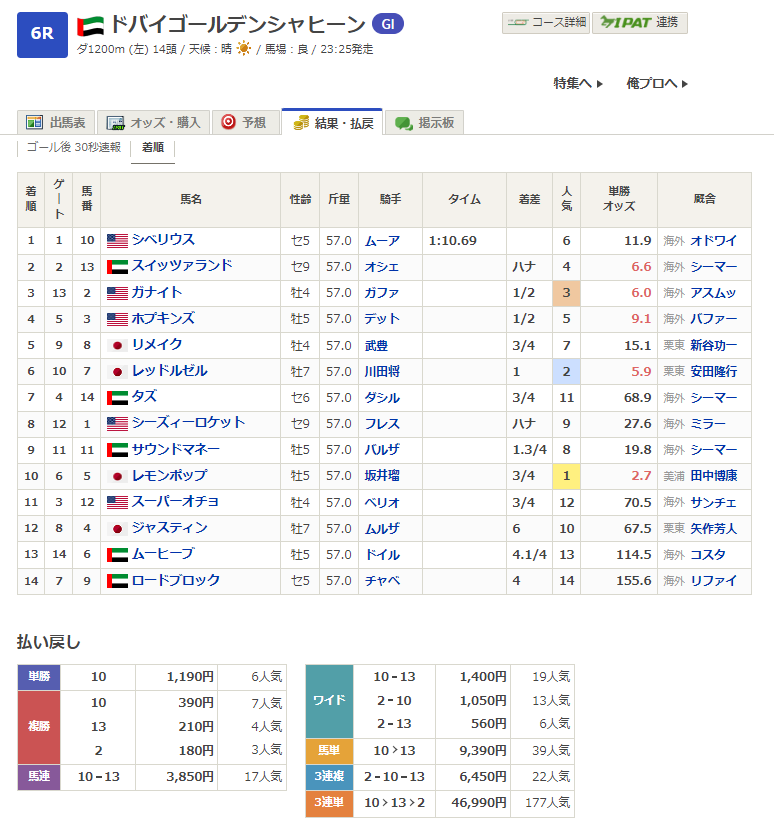Image resolution: width=774 pixels, height=827 pixels.
Task: Click the sunny weather icon
Action: pos(244,49)
